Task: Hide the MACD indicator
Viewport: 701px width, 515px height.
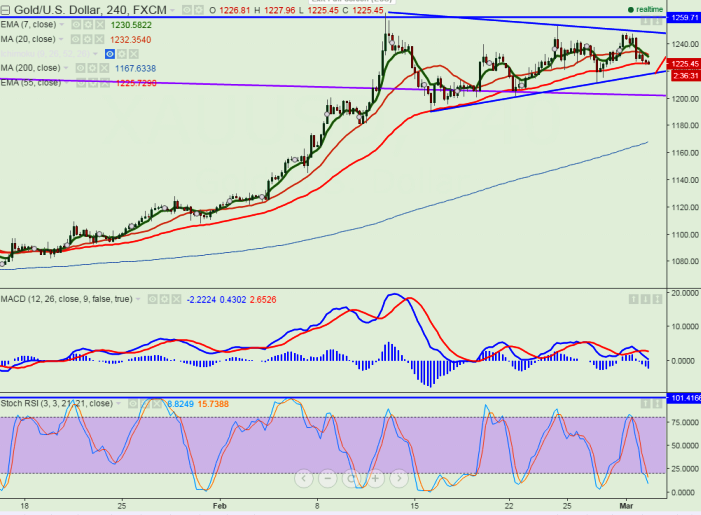Action: point(152,299)
